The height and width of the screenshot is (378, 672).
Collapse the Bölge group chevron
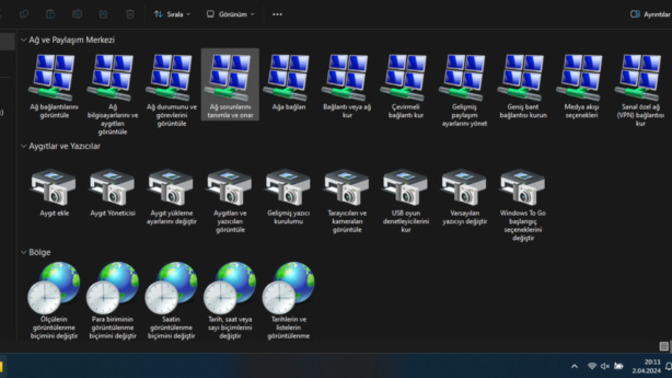click(x=24, y=252)
